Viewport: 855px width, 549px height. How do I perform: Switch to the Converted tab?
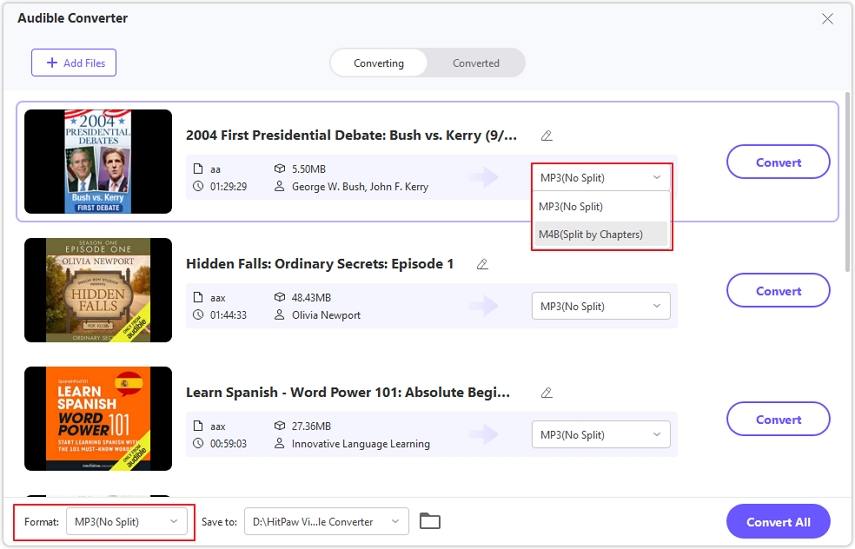pyautogui.click(x=475, y=63)
